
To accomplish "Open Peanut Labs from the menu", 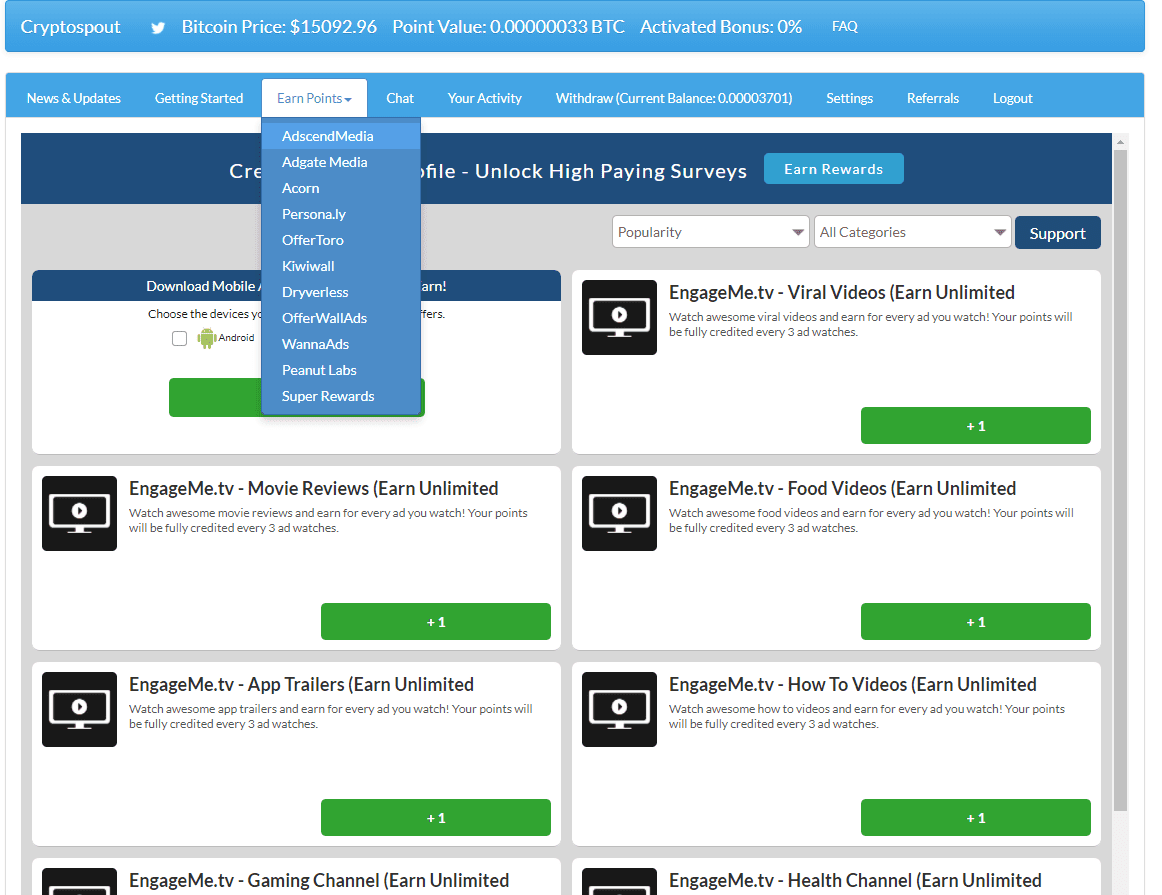I will point(342,370).
